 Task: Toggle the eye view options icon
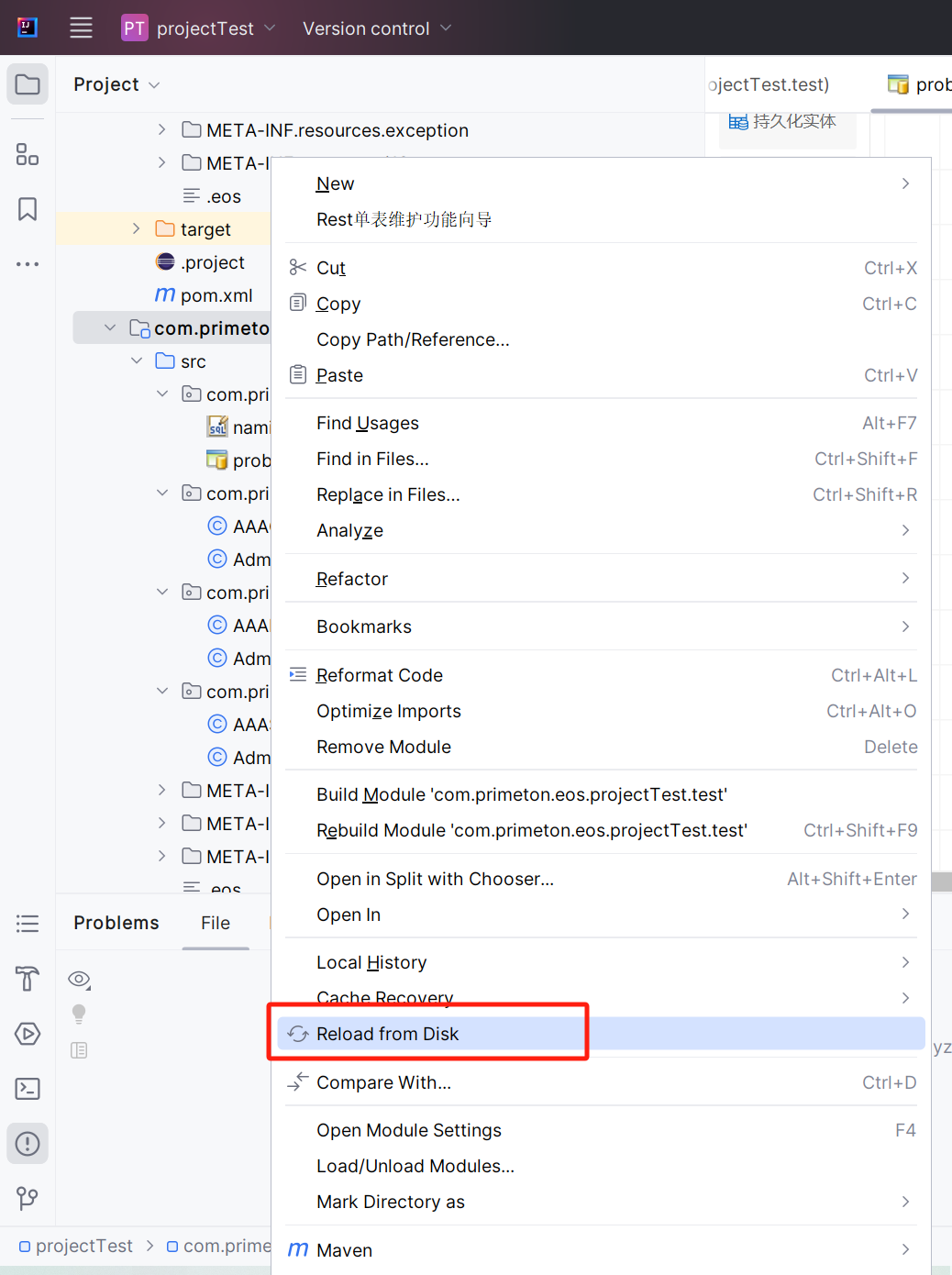coord(79,979)
